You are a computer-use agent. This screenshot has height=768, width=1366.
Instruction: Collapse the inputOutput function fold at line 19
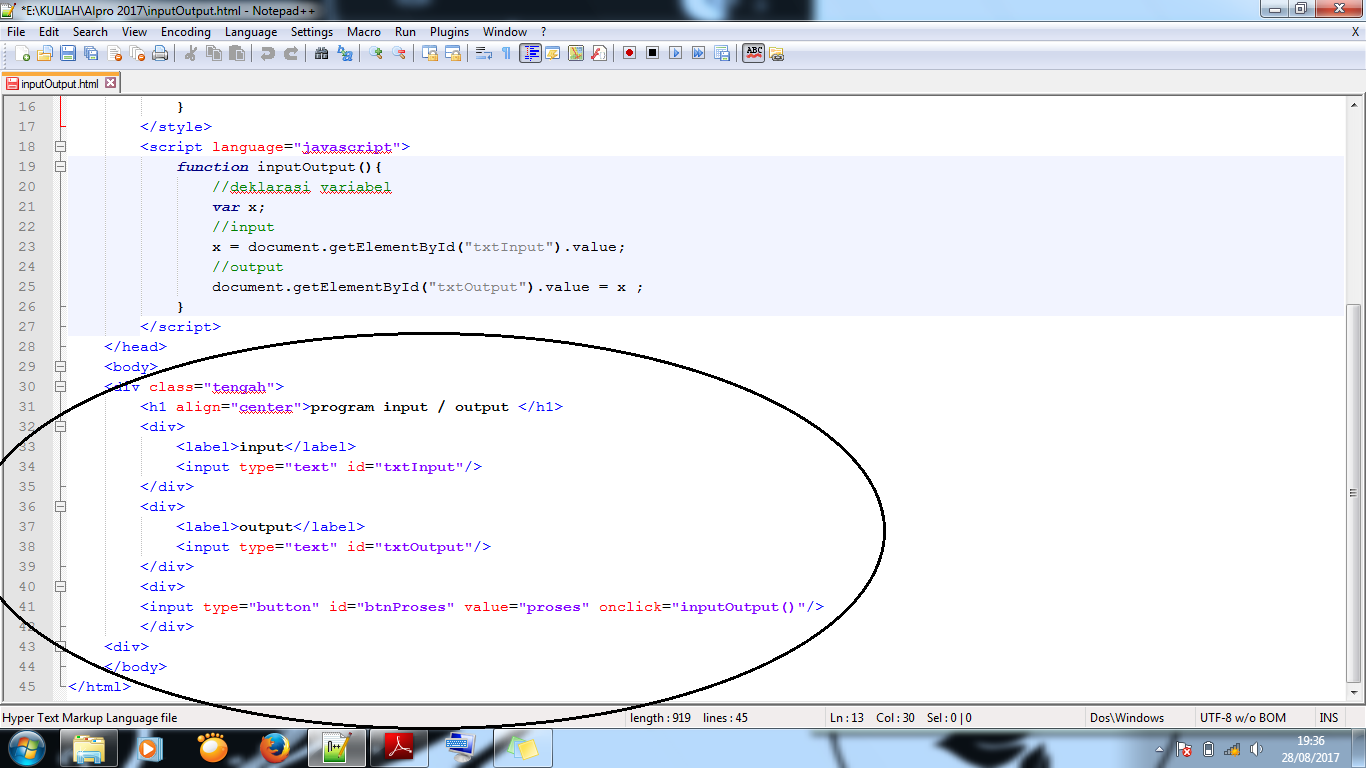click(61, 166)
